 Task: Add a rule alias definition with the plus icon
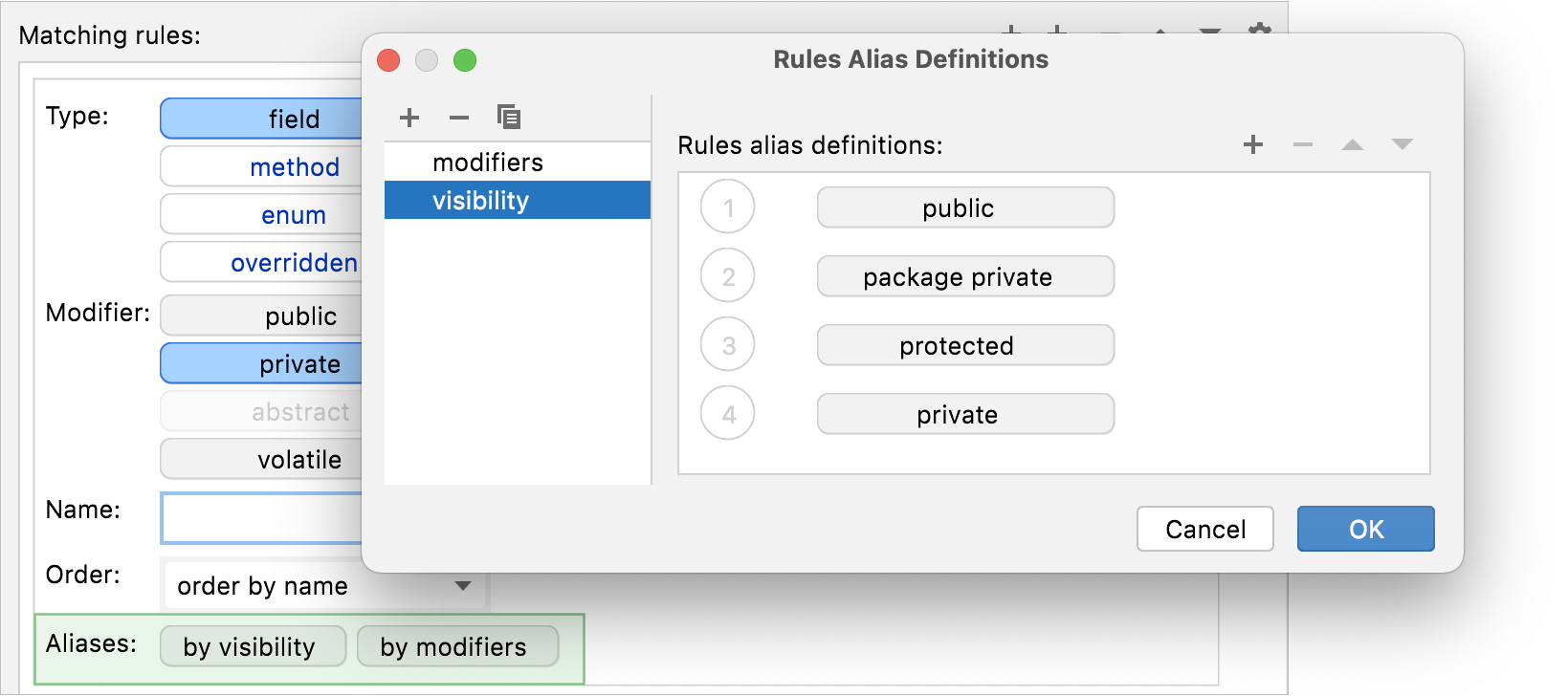(1252, 145)
